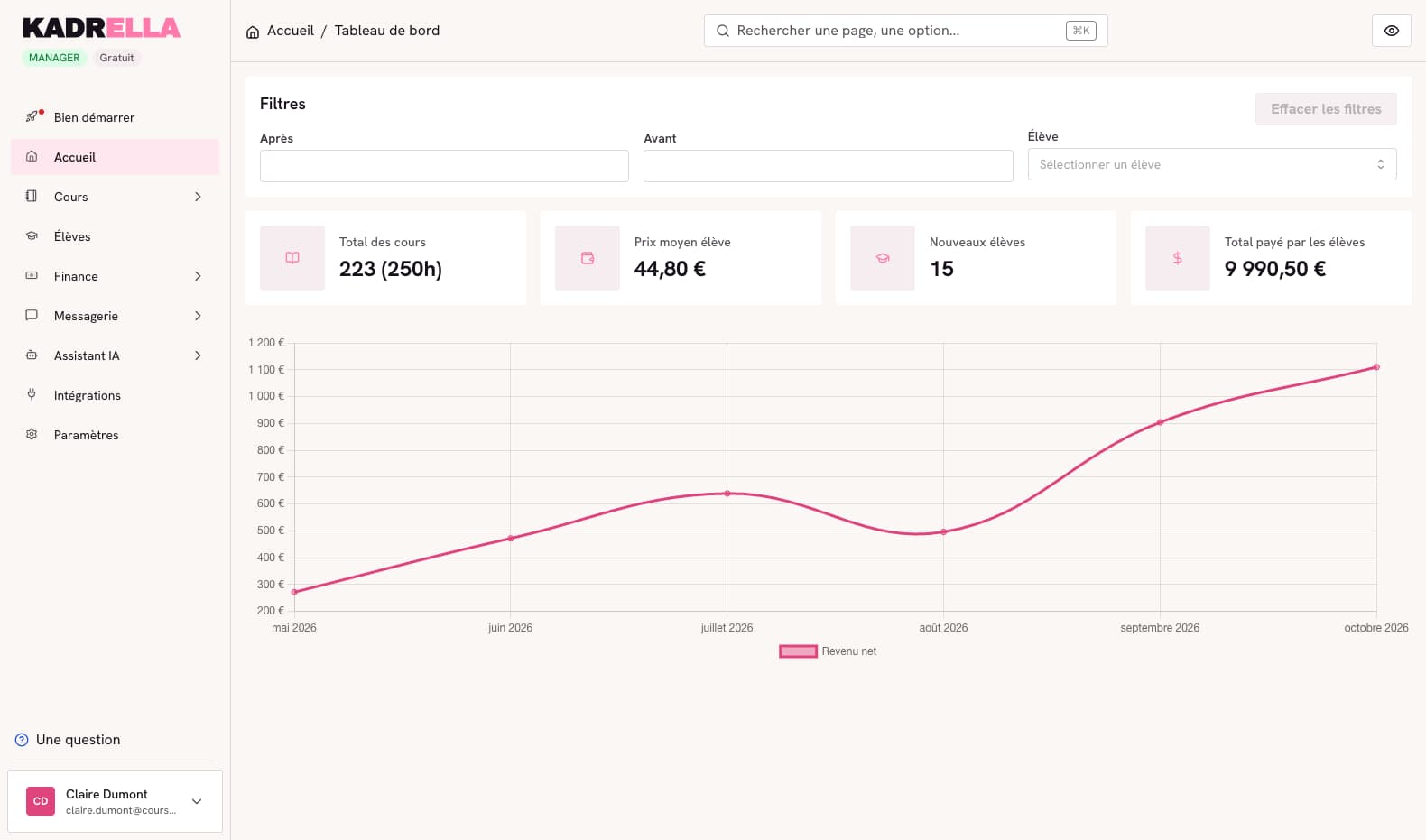
Task: Click the Avant date input field
Action: pyautogui.click(x=829, y=166)
